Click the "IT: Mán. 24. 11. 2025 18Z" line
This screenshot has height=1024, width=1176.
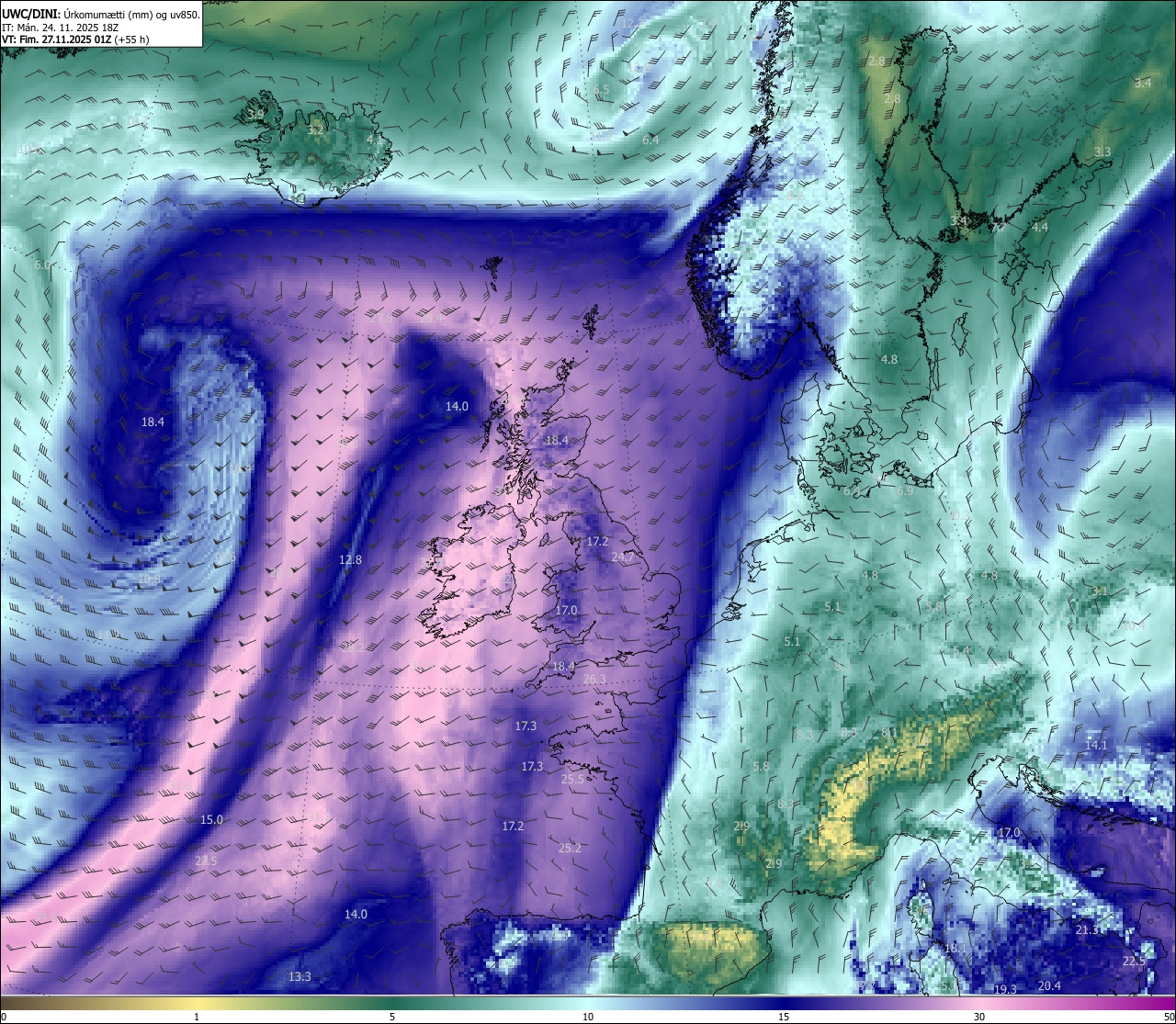[x=61, y=28]
